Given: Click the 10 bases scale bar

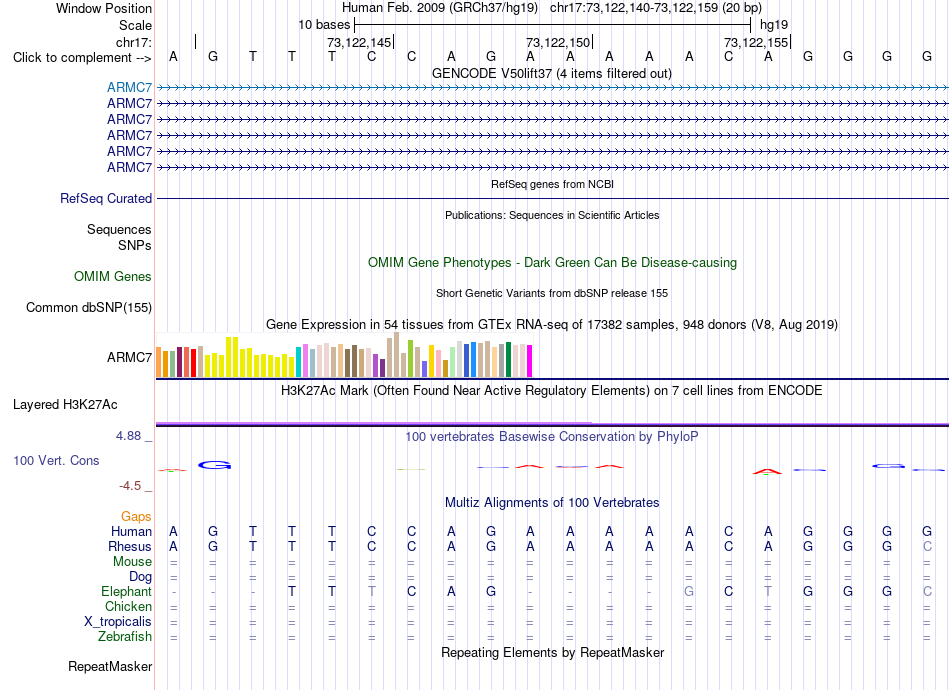Looking at the screenshot, I should point(553,25).
